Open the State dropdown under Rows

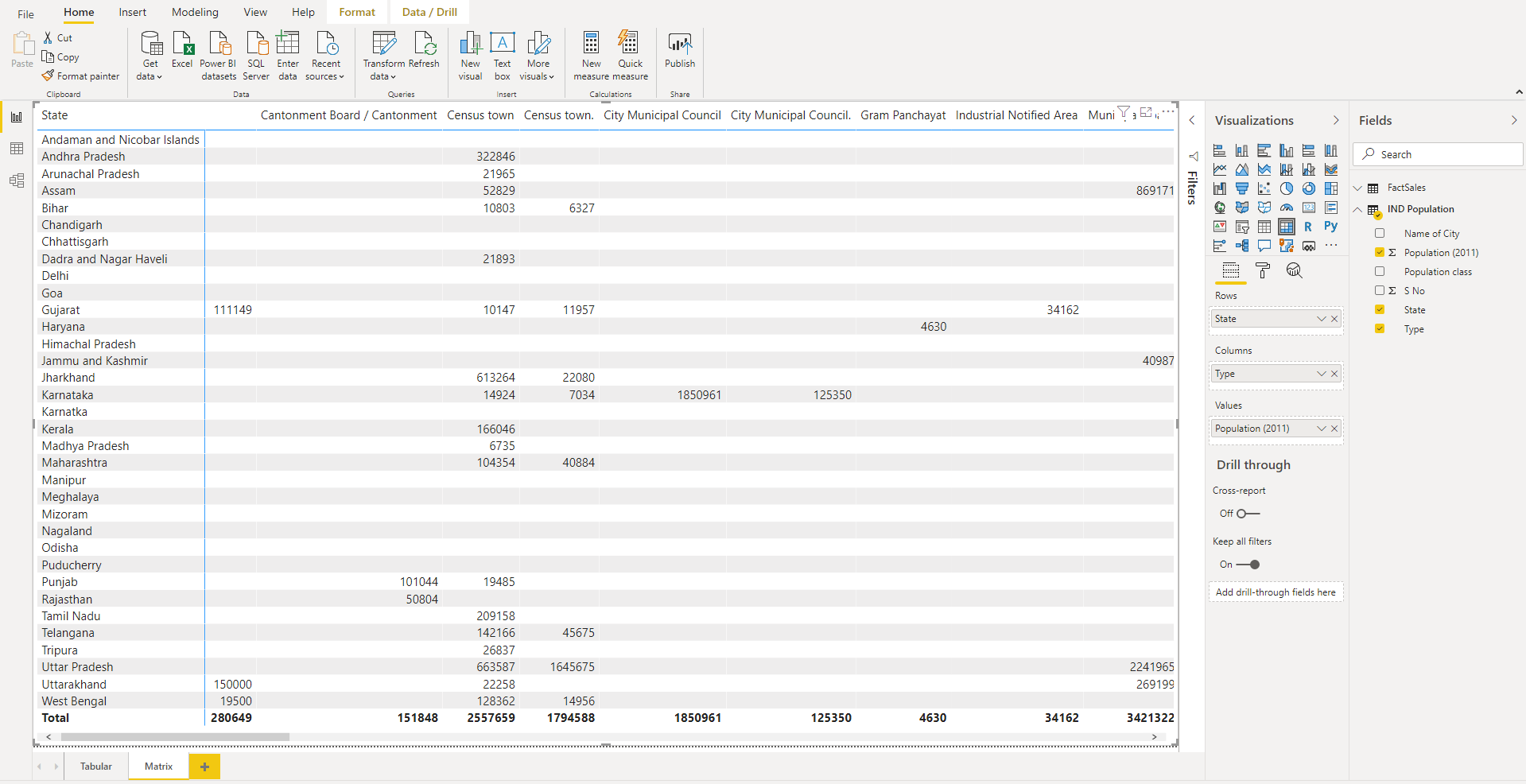(1320, 318)
